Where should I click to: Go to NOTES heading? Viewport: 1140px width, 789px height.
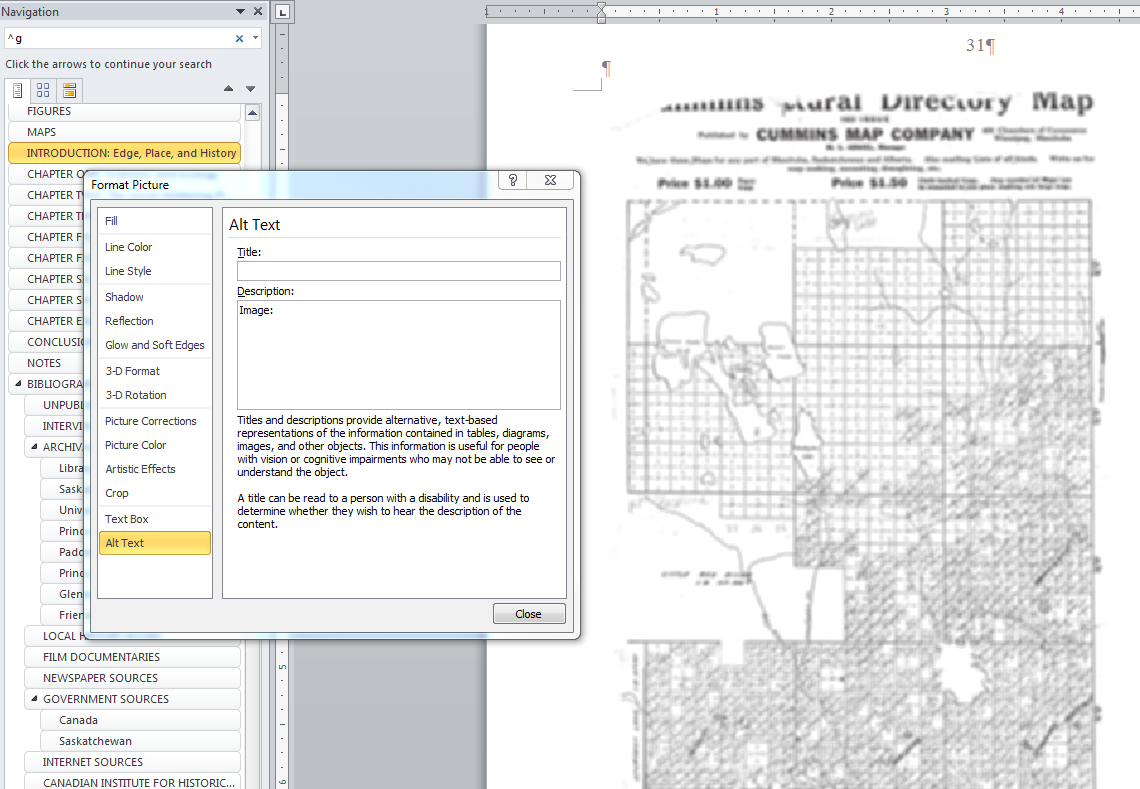pos(47,364)
